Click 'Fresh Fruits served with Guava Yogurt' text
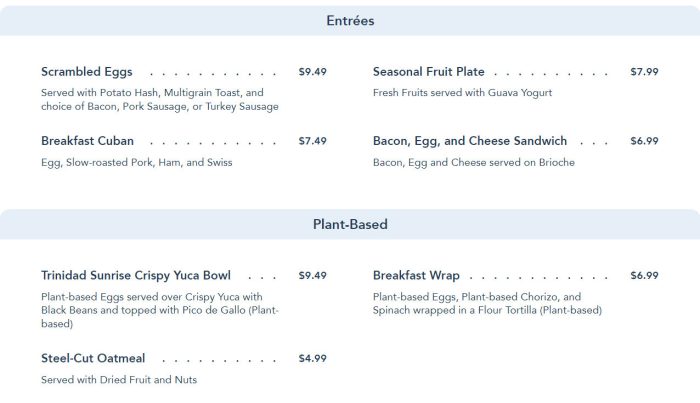The width and height of the screenshot is (700, 403). point(462,93)
